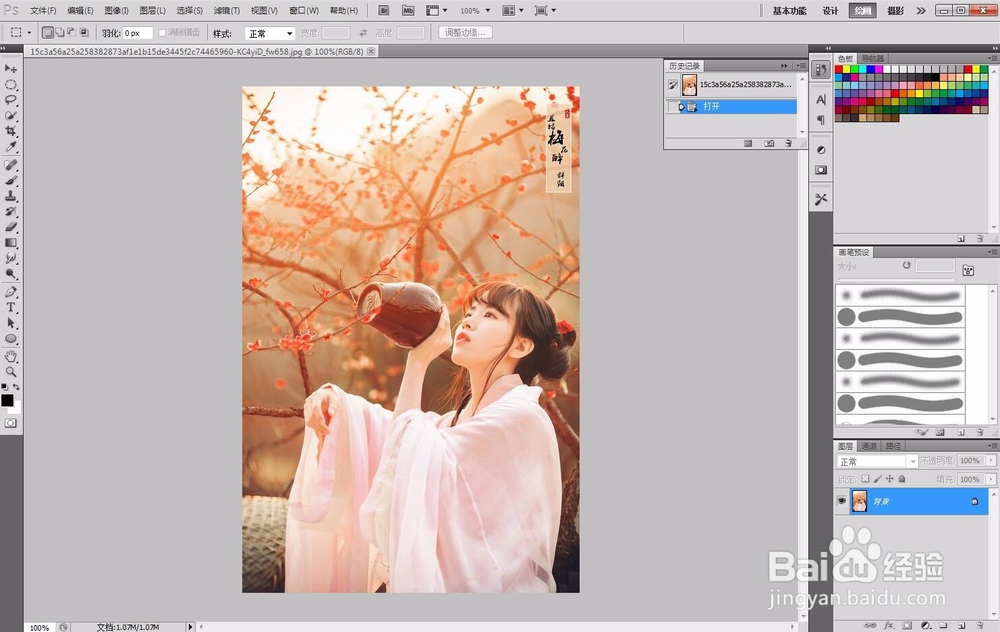Select the Elliptical Marquee tool in toolbox
This screenshot has width=1000, height=632.
point(11,84)
